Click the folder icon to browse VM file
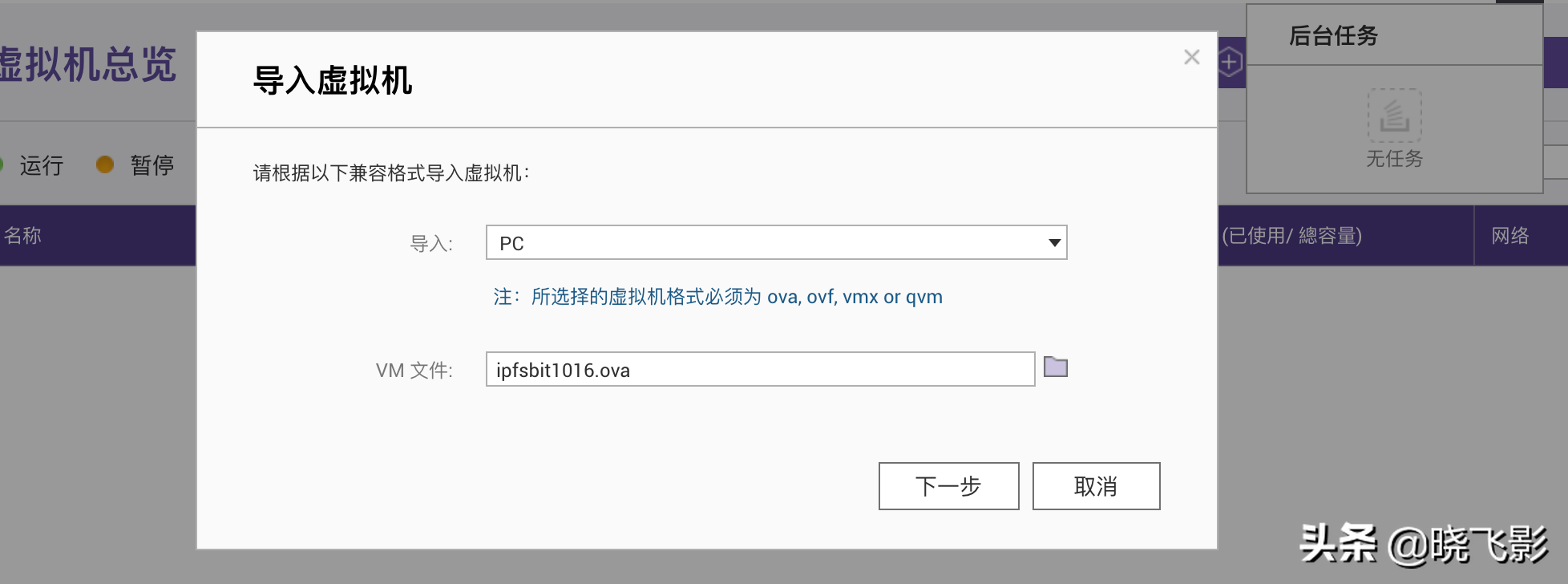This screenshot has width=1568, height=584. coord(1055,367)
